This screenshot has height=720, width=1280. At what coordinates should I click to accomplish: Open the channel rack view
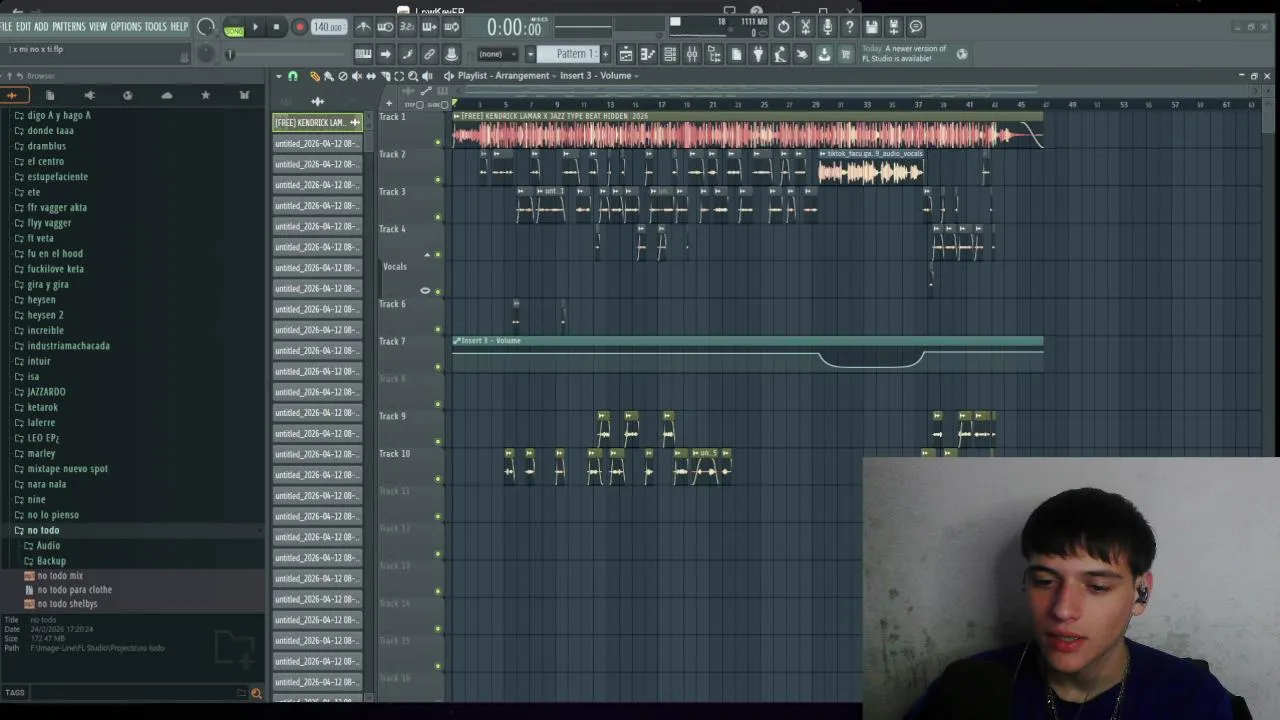tap(670, 54)
